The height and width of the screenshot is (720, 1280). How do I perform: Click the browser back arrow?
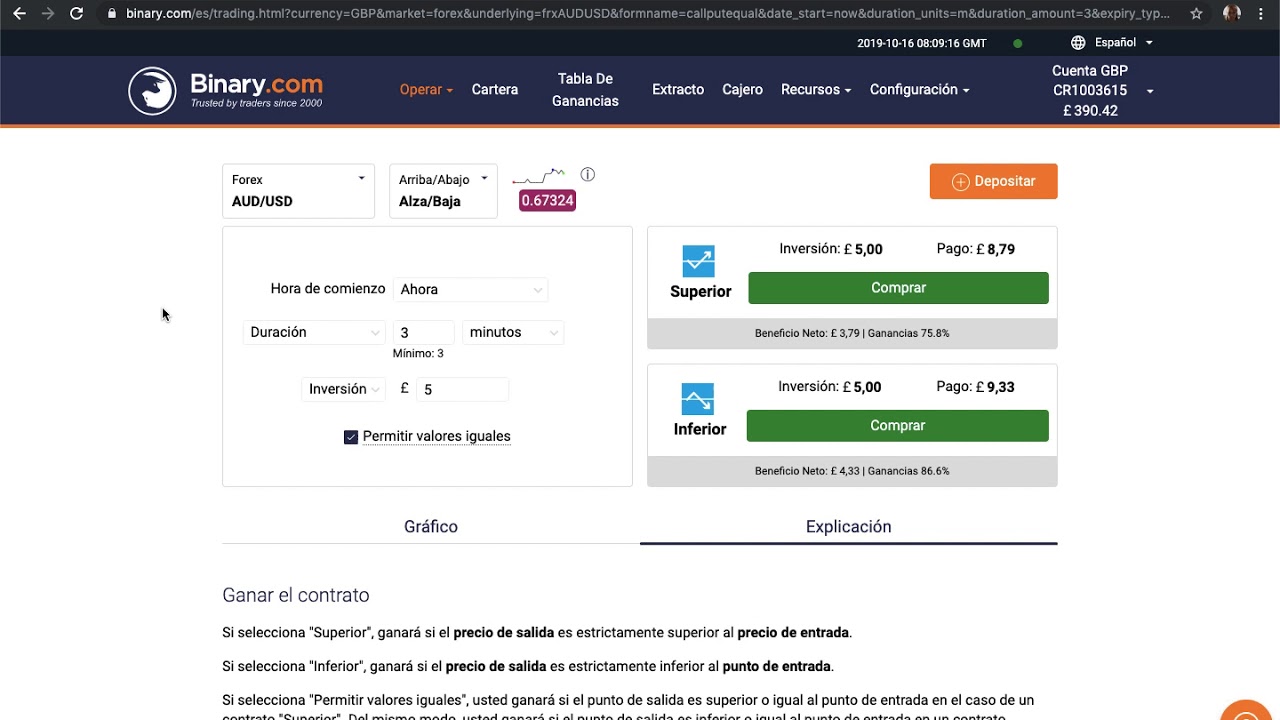pos(19,14)
